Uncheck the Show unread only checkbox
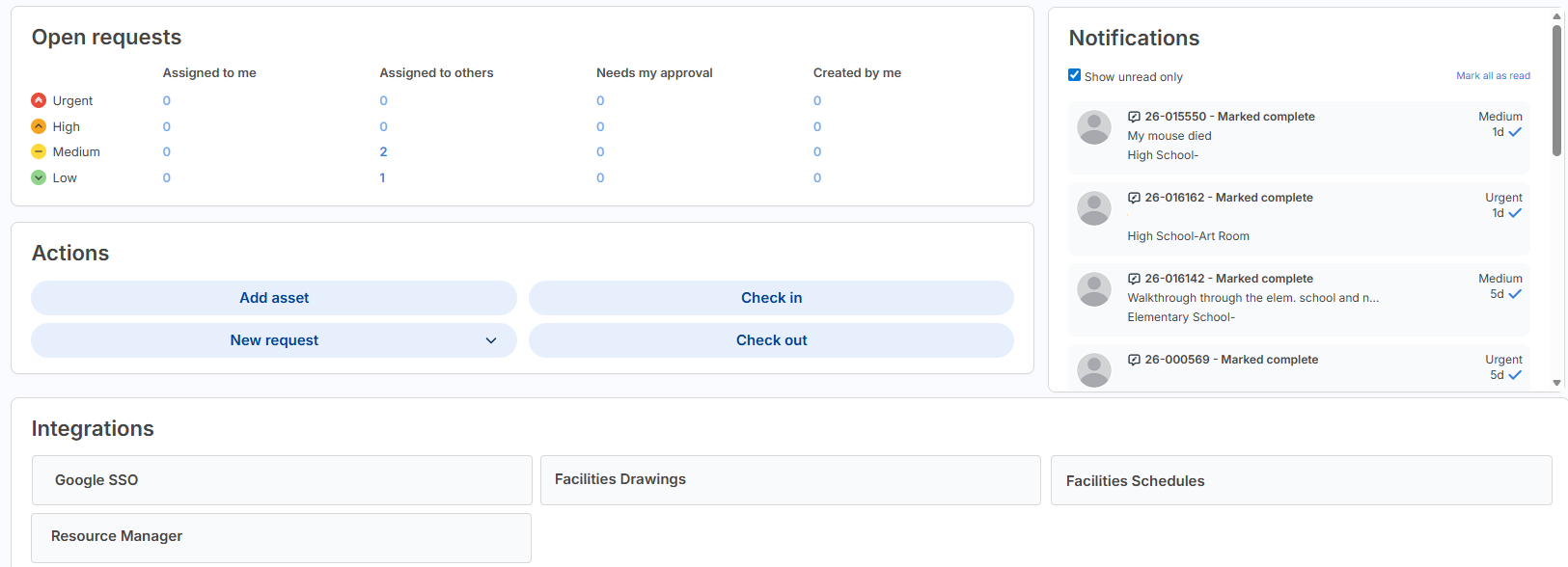The width and height of the screenshot is (1568, 567). pos(1074,75)
